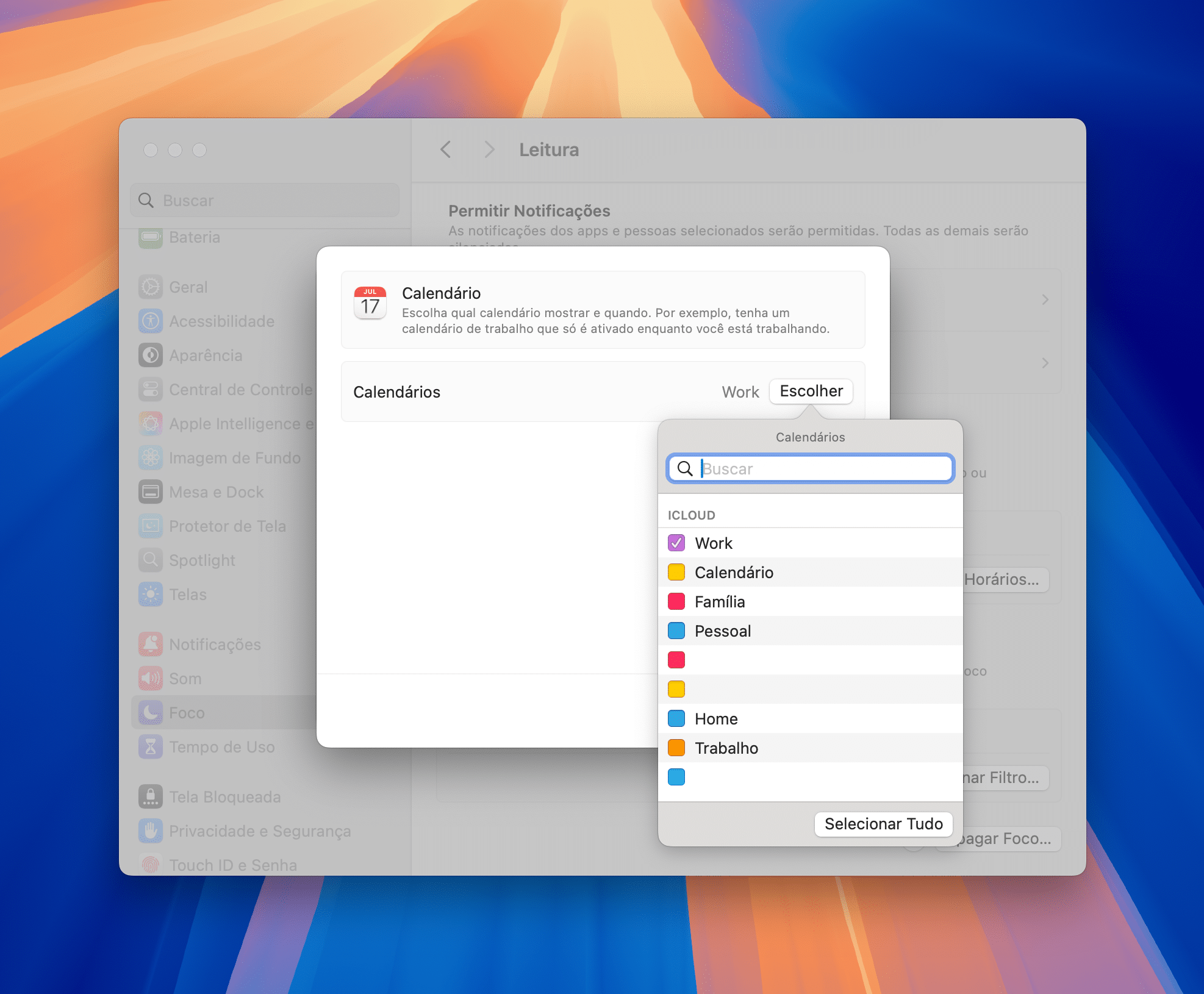Click the Aparência sidebar icon
The image size is (1204, 994).
point(151,356)
